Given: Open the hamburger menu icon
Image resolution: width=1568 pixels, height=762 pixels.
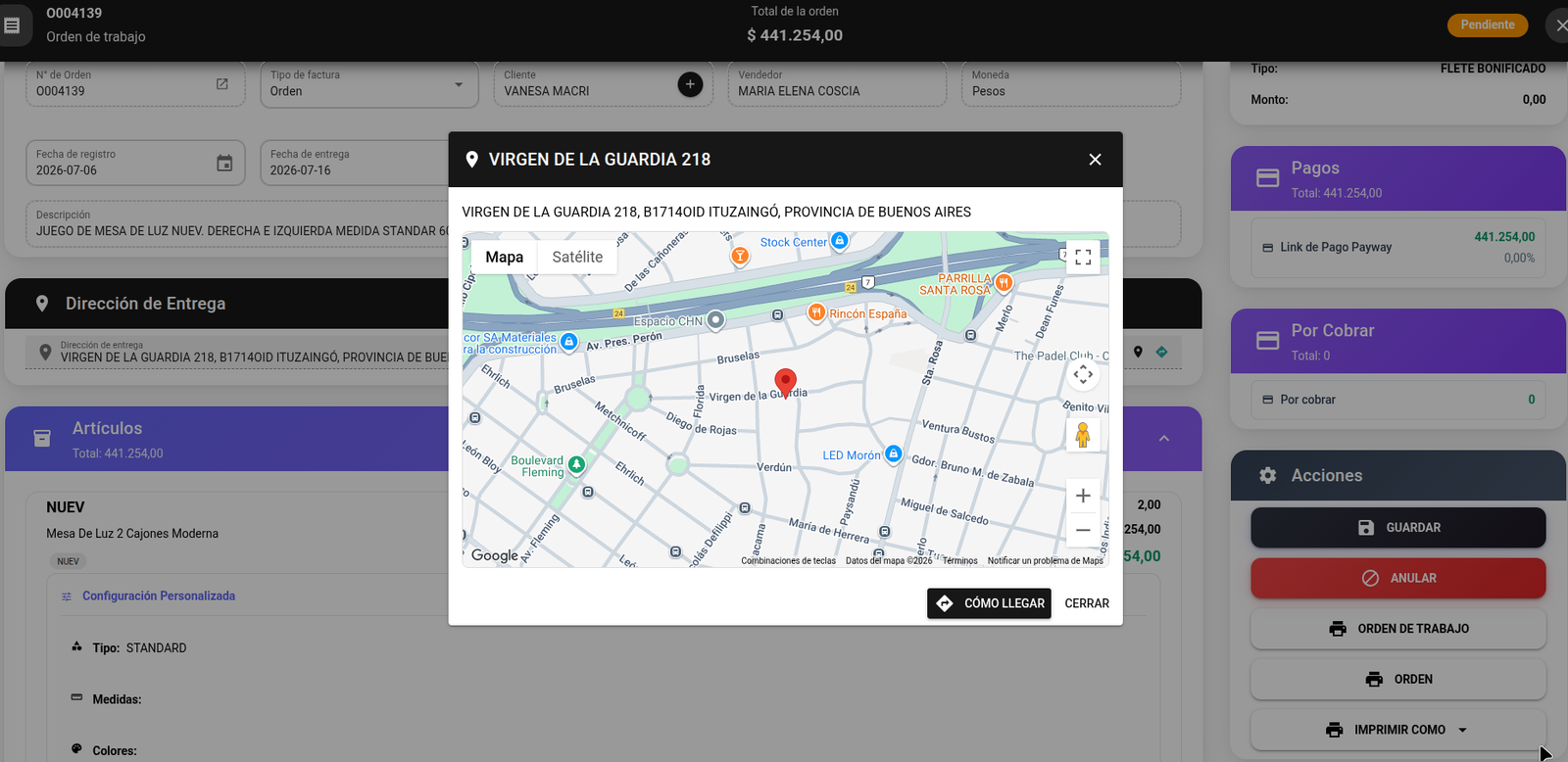Looking at the screenshot, I should (12, 24).
